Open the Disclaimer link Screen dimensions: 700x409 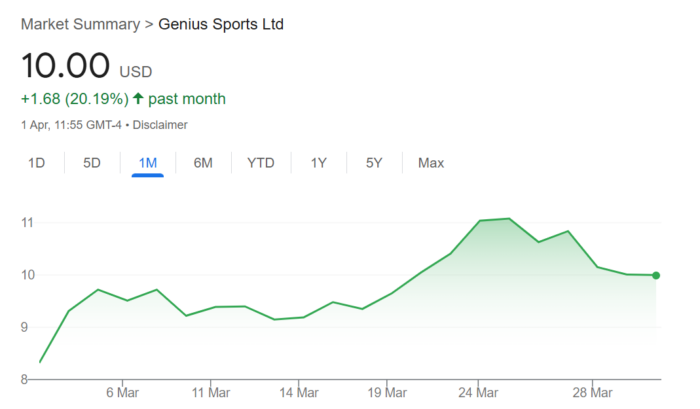[x=159, y=125]
